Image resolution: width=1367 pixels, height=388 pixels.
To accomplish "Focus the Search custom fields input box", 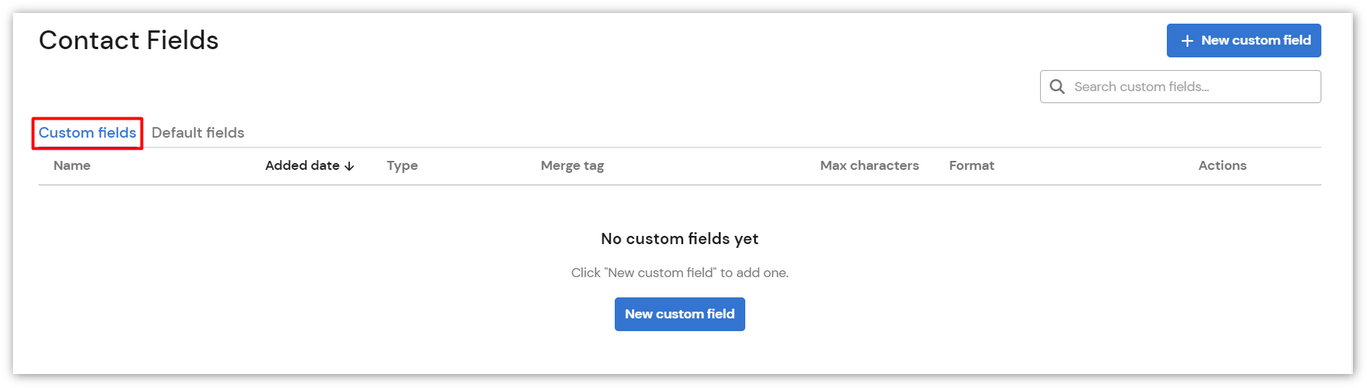I will [x=1180, y=87].
